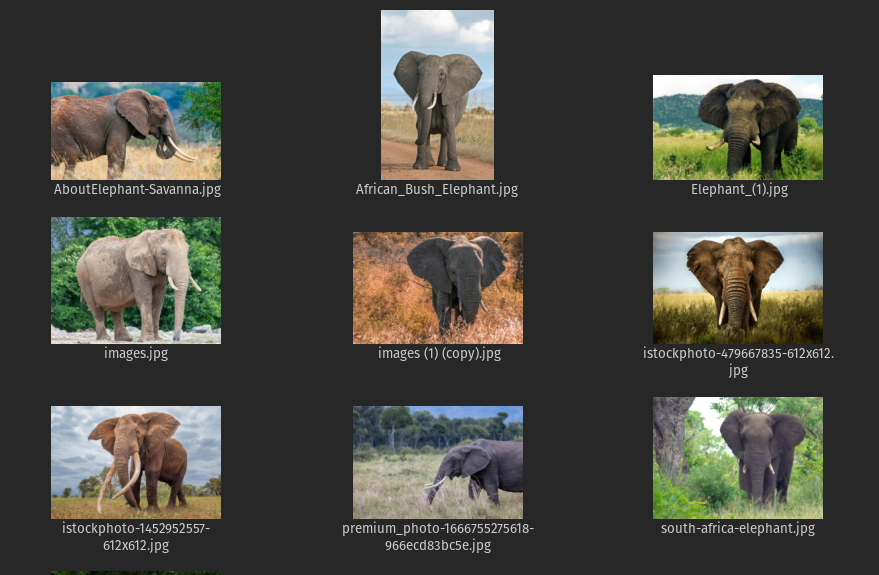Click the images (1) (copy).jpg filename label

point(439,354)
